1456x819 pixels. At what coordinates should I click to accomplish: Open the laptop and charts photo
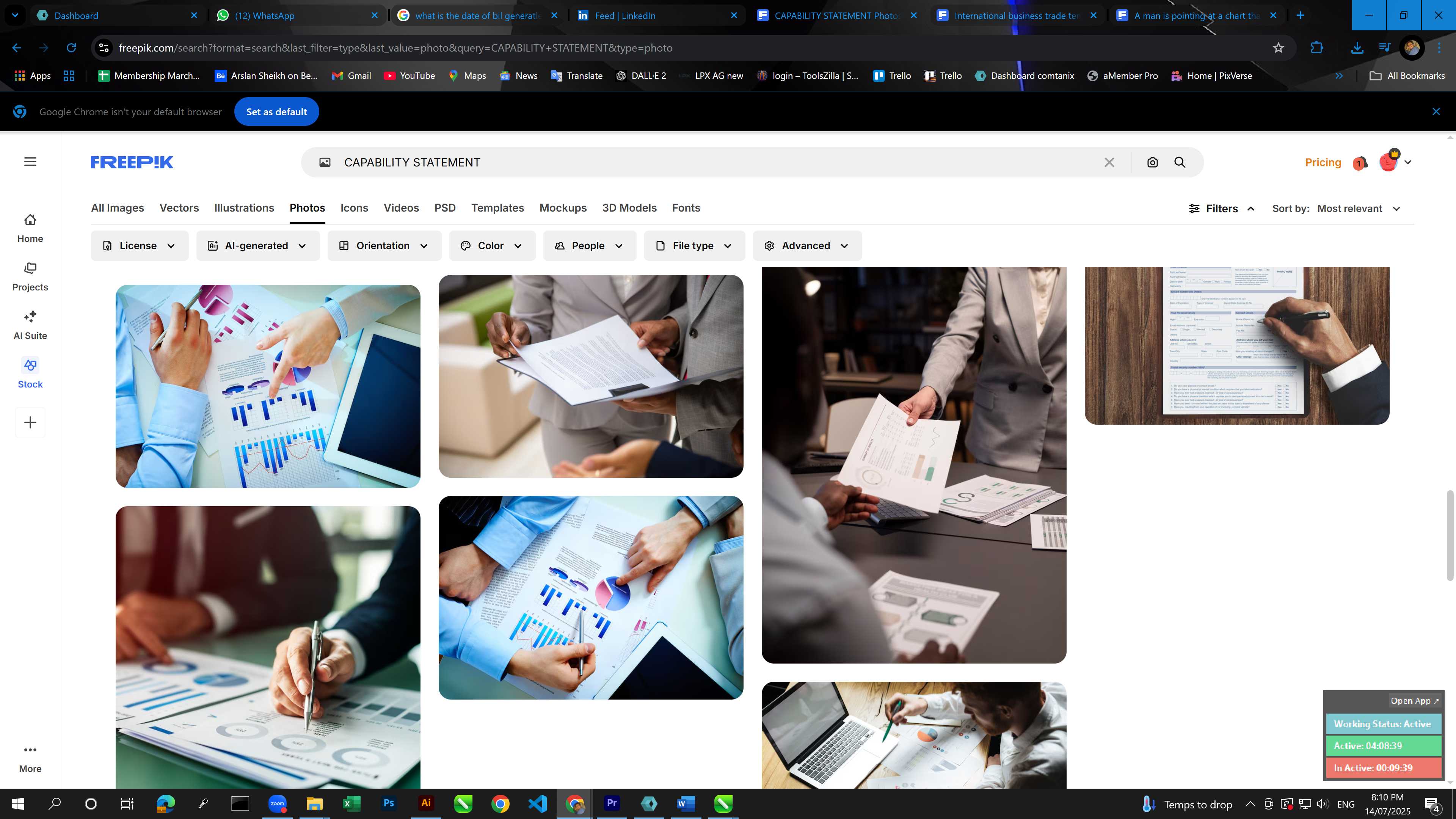click(913, 735)
